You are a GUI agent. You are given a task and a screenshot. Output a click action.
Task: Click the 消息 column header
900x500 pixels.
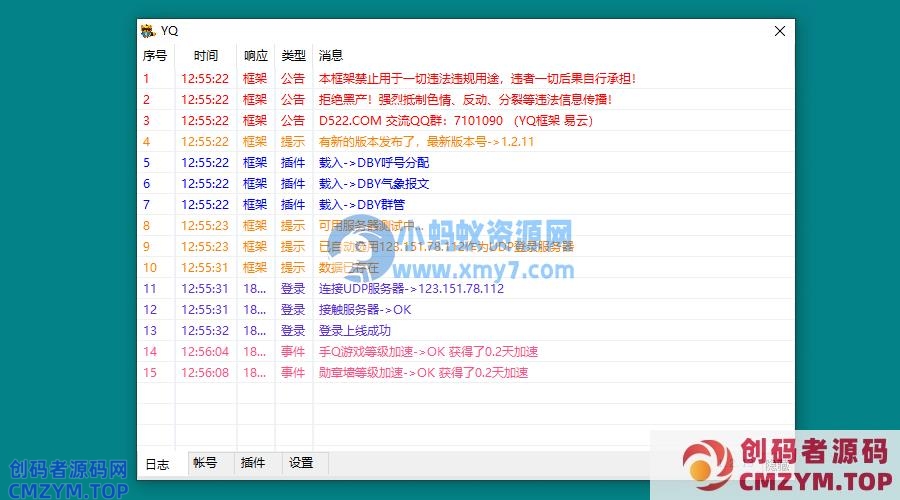point(331,56)
